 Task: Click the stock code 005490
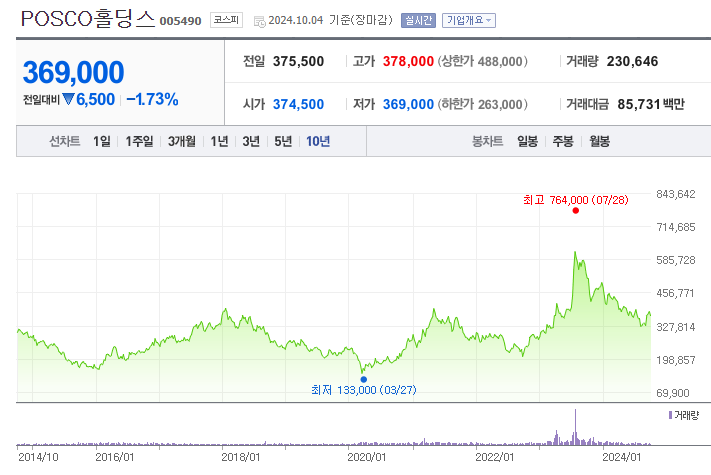click(x=180, y=21)
